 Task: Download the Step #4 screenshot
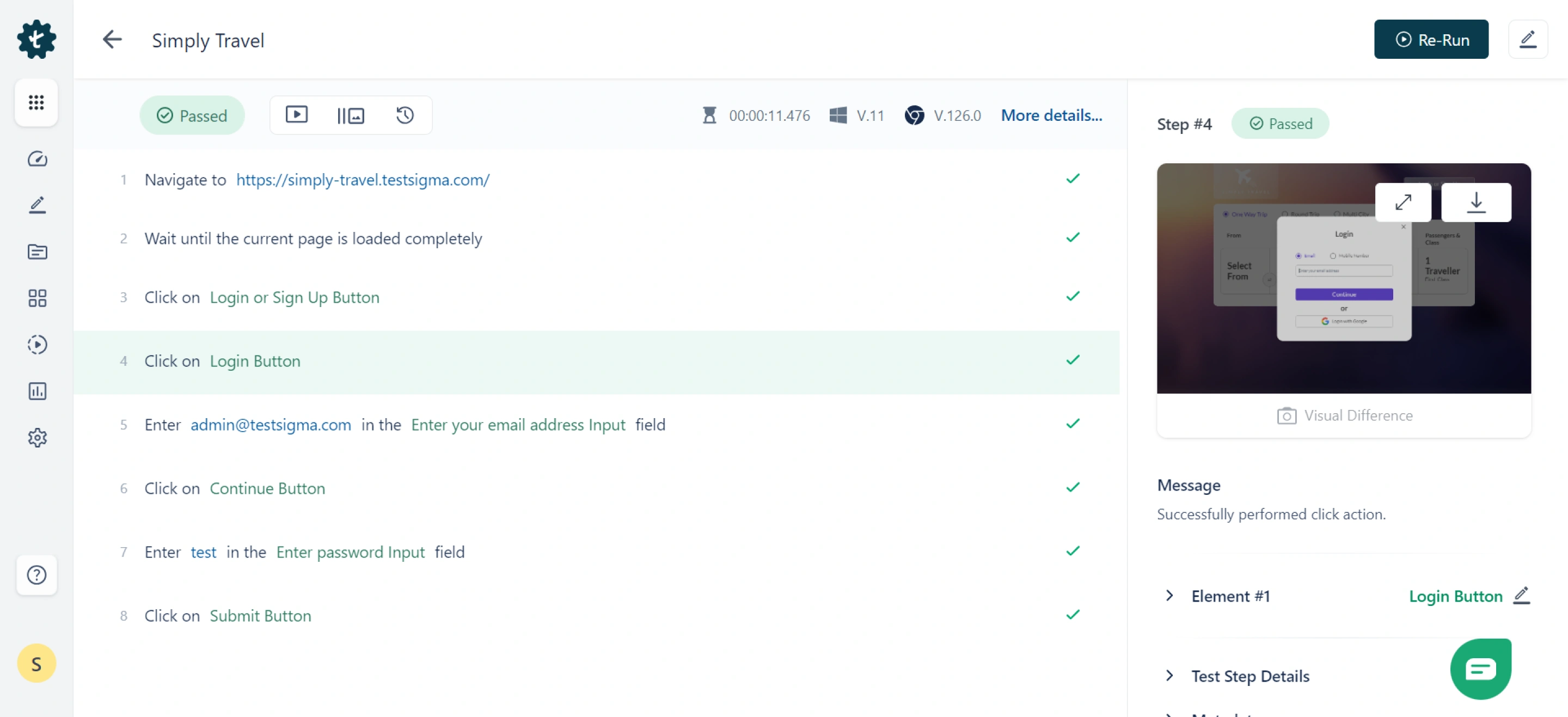tap(1475, 202)
